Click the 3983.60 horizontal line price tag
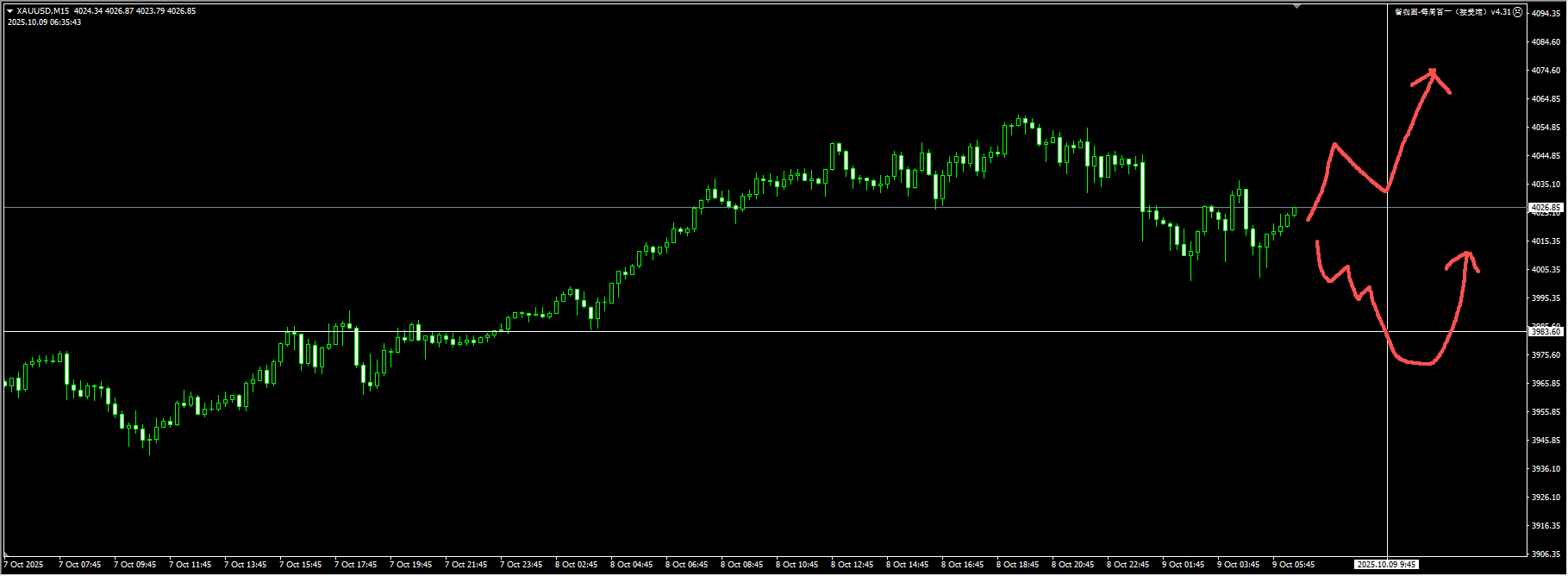 pyautogui.click(x=1545, y=331)
